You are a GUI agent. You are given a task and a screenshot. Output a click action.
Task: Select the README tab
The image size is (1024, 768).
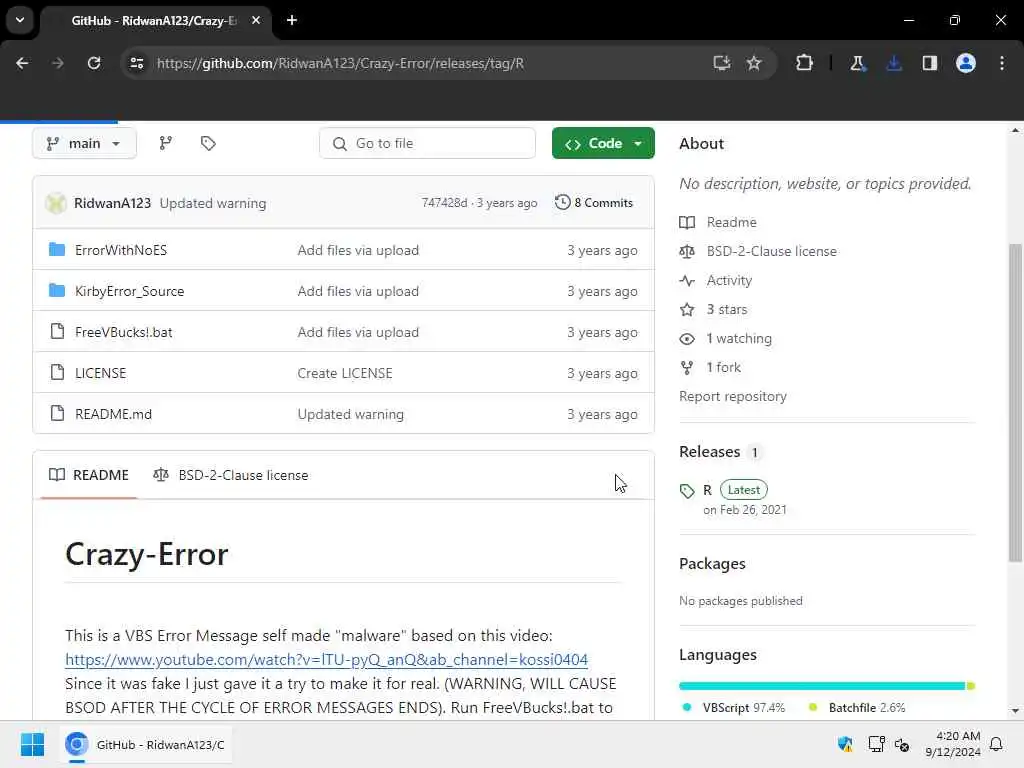[89, 475]
